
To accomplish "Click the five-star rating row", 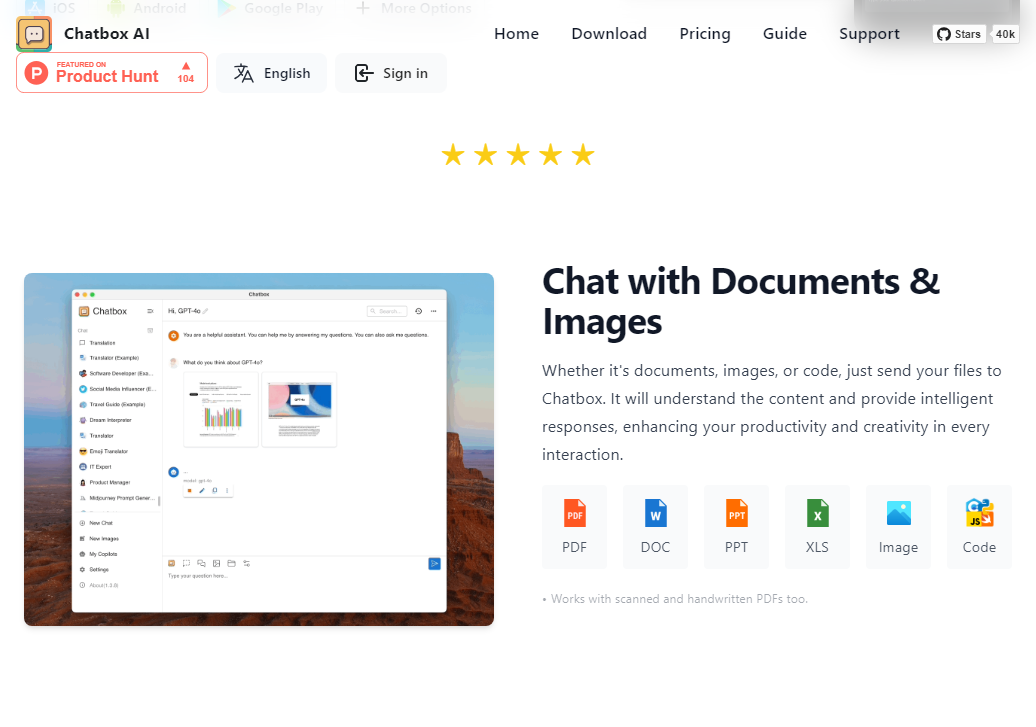I will (518, 155).
